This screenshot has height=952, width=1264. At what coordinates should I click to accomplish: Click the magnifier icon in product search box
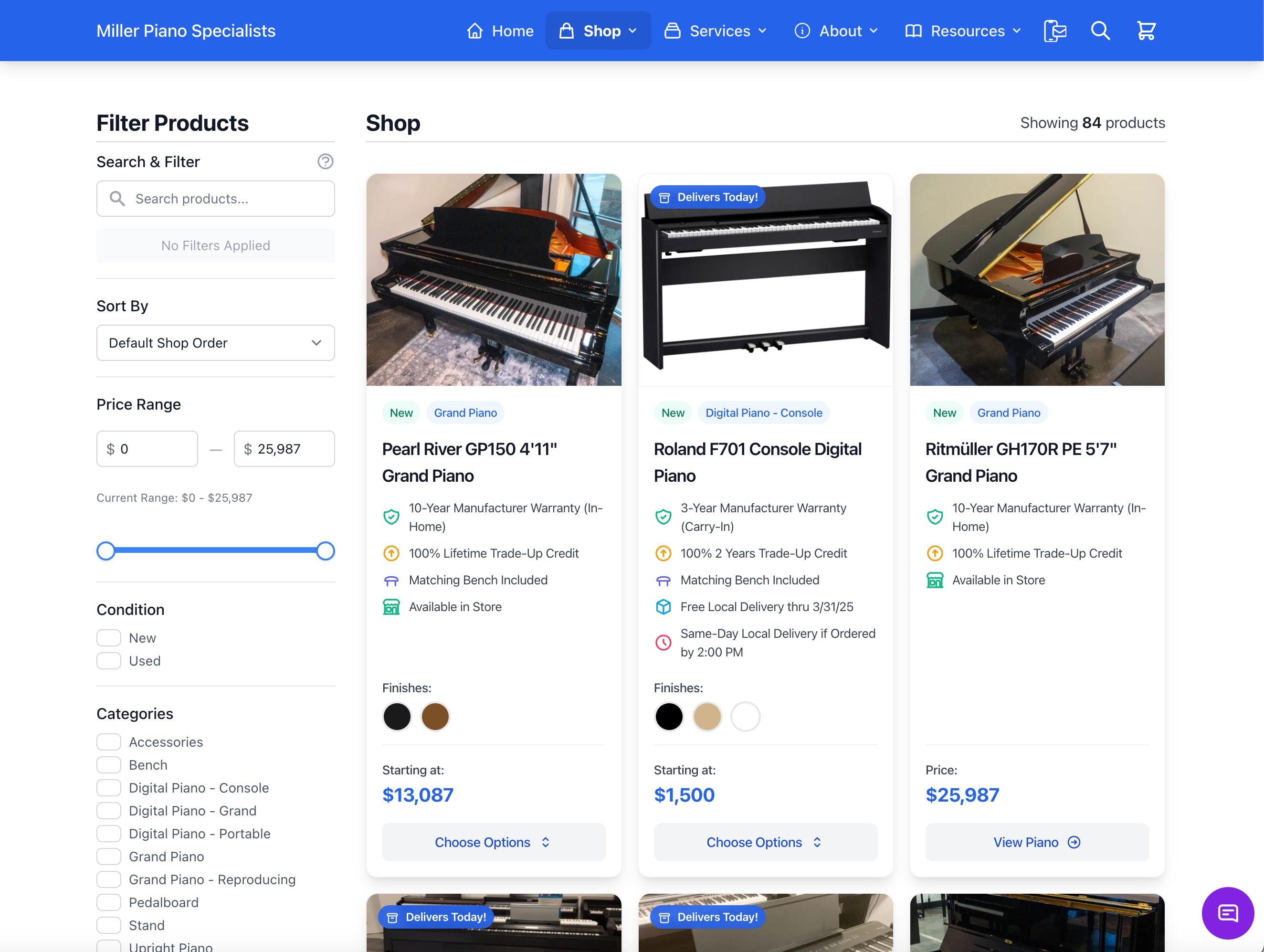click(117, 198)
